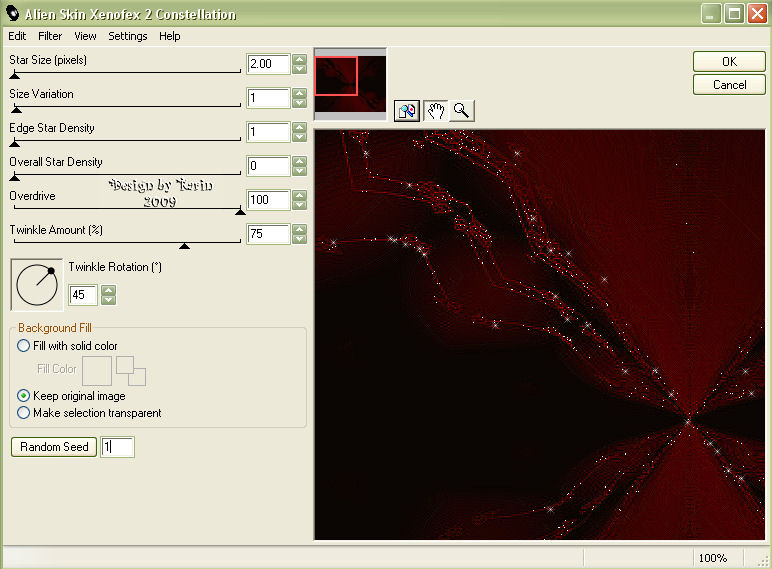This screenshot has width=772, height=569.
Task: Increase Twinkle Rotation with up arrow
Action: [x=109, y=290]
